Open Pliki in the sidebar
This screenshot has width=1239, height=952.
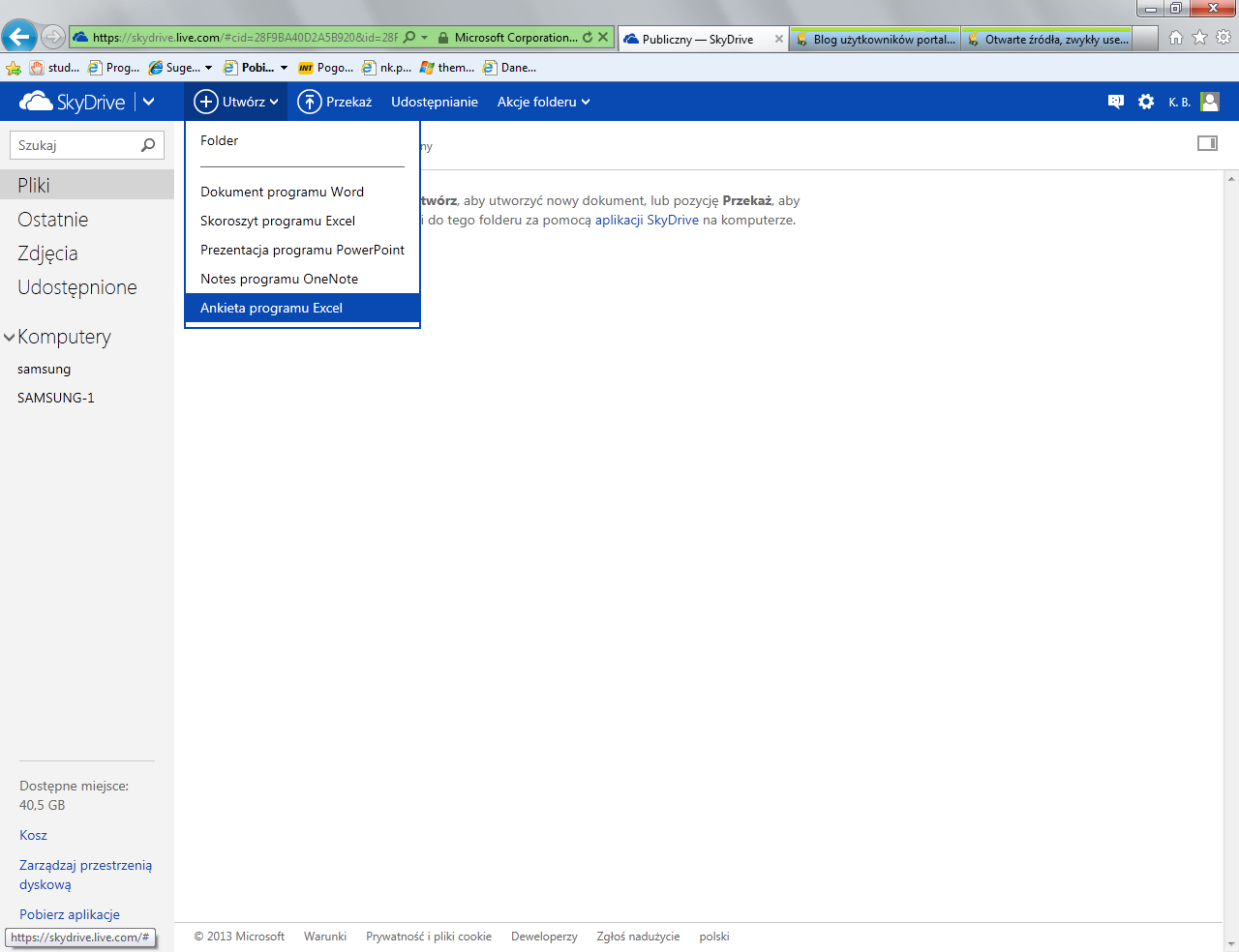pyautogui.click(x=87, y=185)
